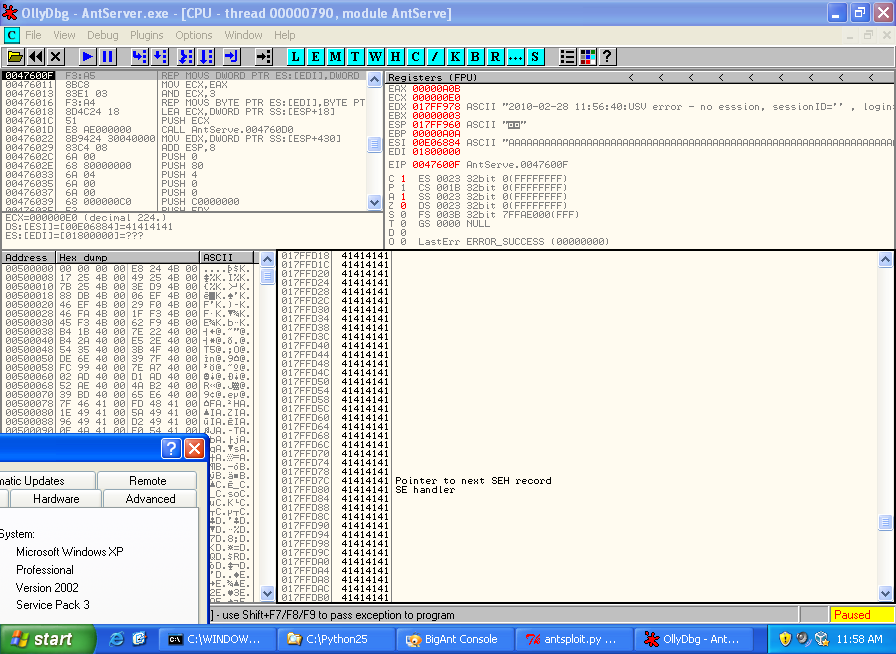Screen dimensions: 896x654
Task: Close the debugged program via X toolbar icon
Action: tap(55, 57)
